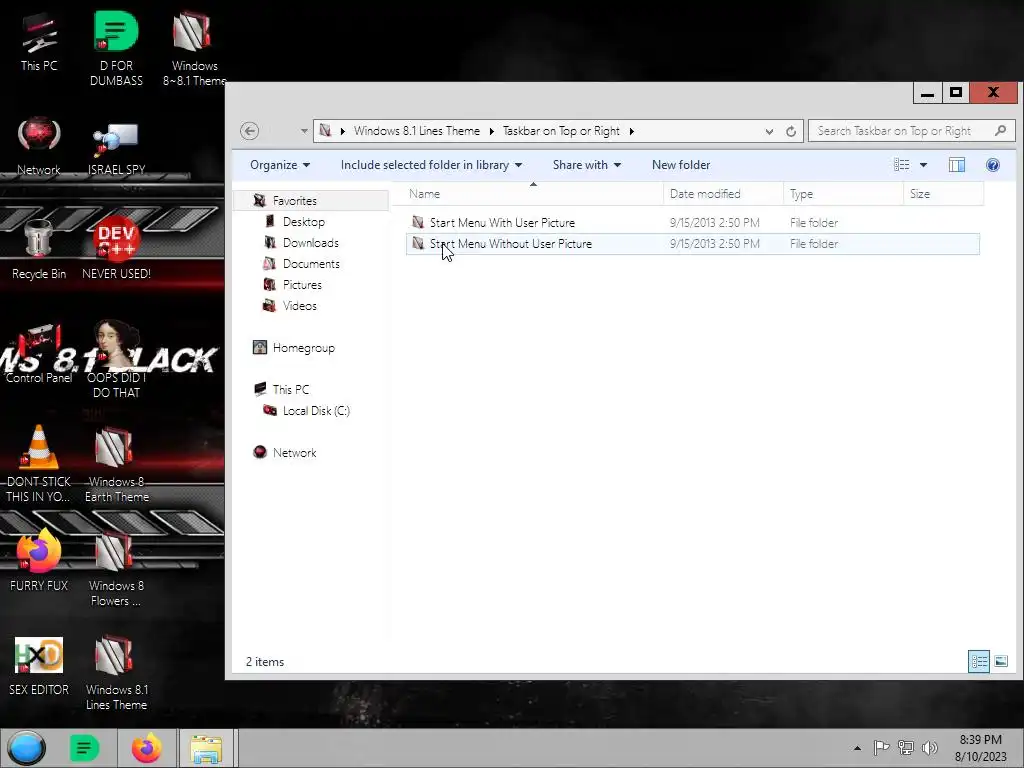Select Pictures in navigation pane
1024x768 pixels.
click(x=302, y=285)
